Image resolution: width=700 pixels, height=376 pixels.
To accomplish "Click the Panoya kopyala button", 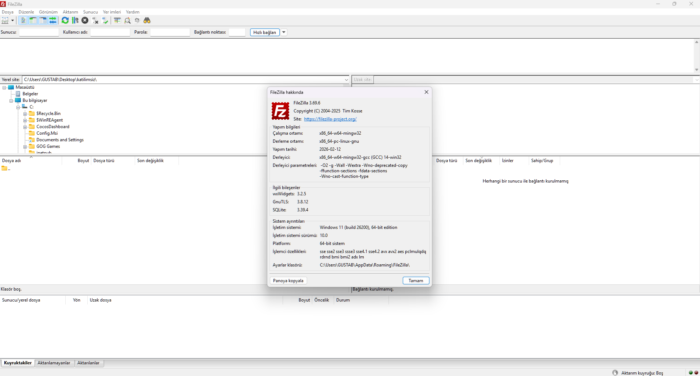I will tap(288, 280).
